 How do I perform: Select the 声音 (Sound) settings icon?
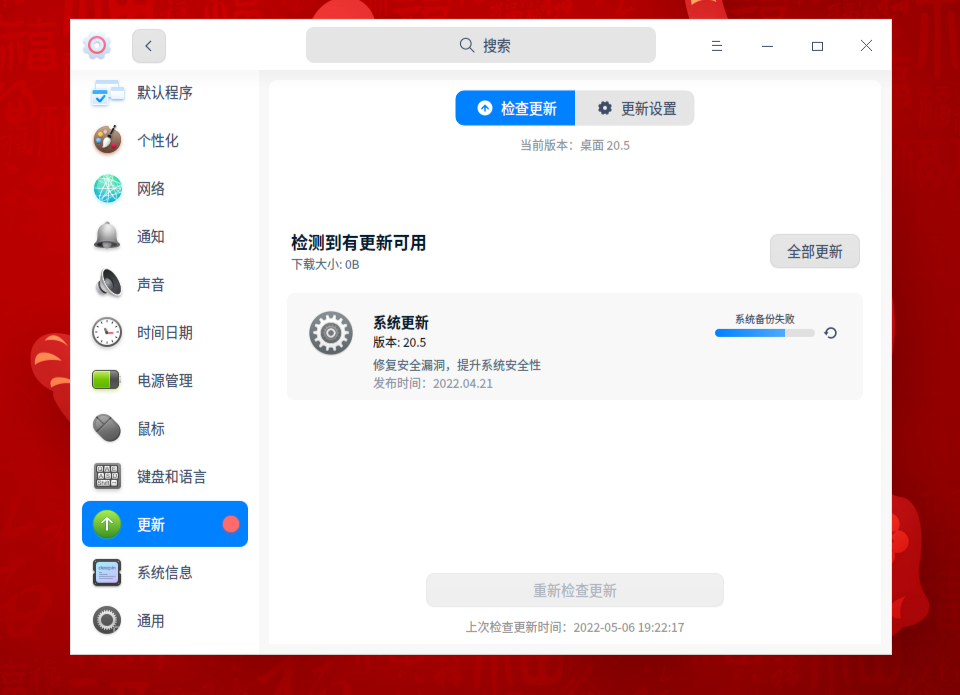coord(107,284)
